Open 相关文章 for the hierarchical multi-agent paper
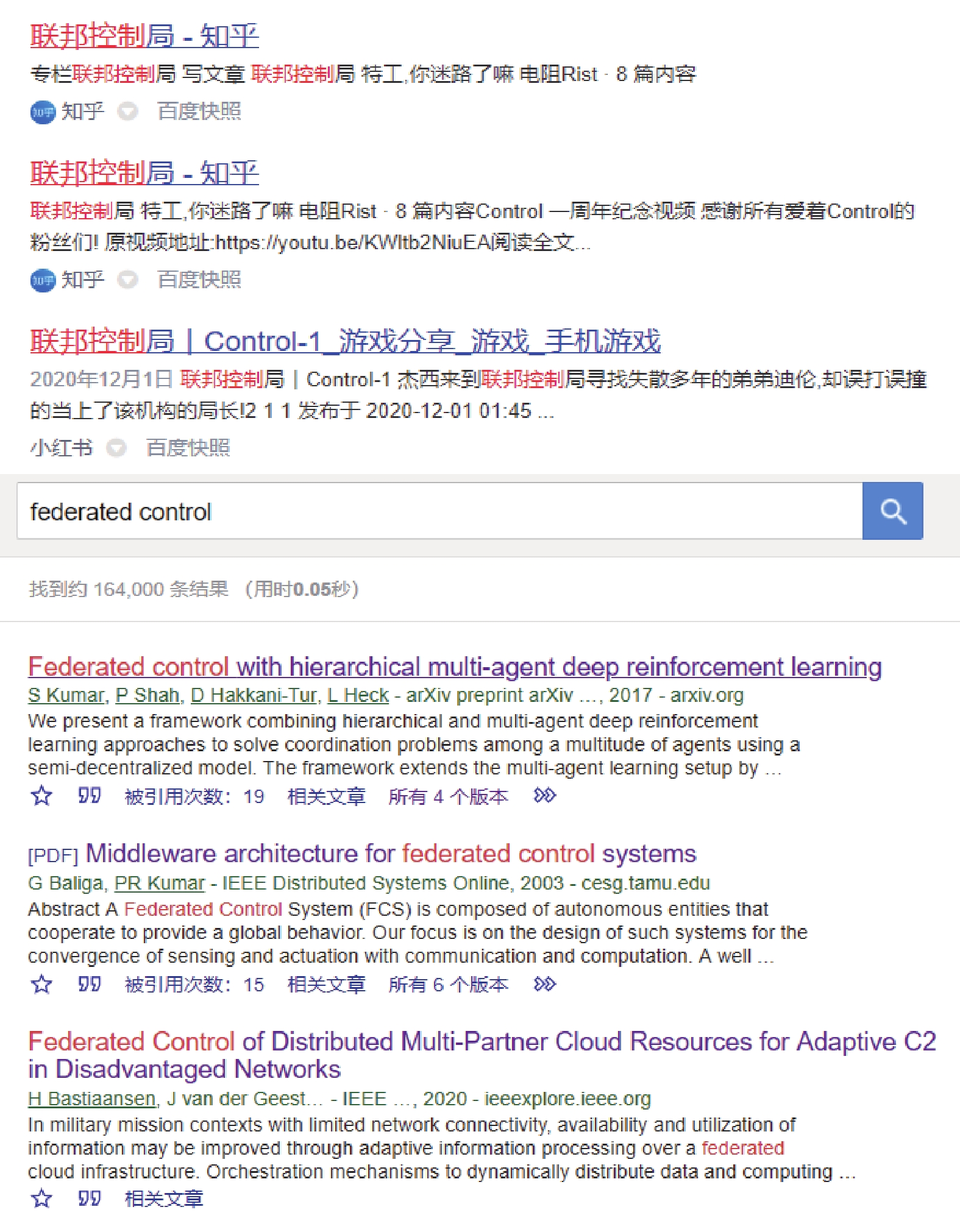The image size is (960, 1232). pyautogui.click(x=327, y=796)
